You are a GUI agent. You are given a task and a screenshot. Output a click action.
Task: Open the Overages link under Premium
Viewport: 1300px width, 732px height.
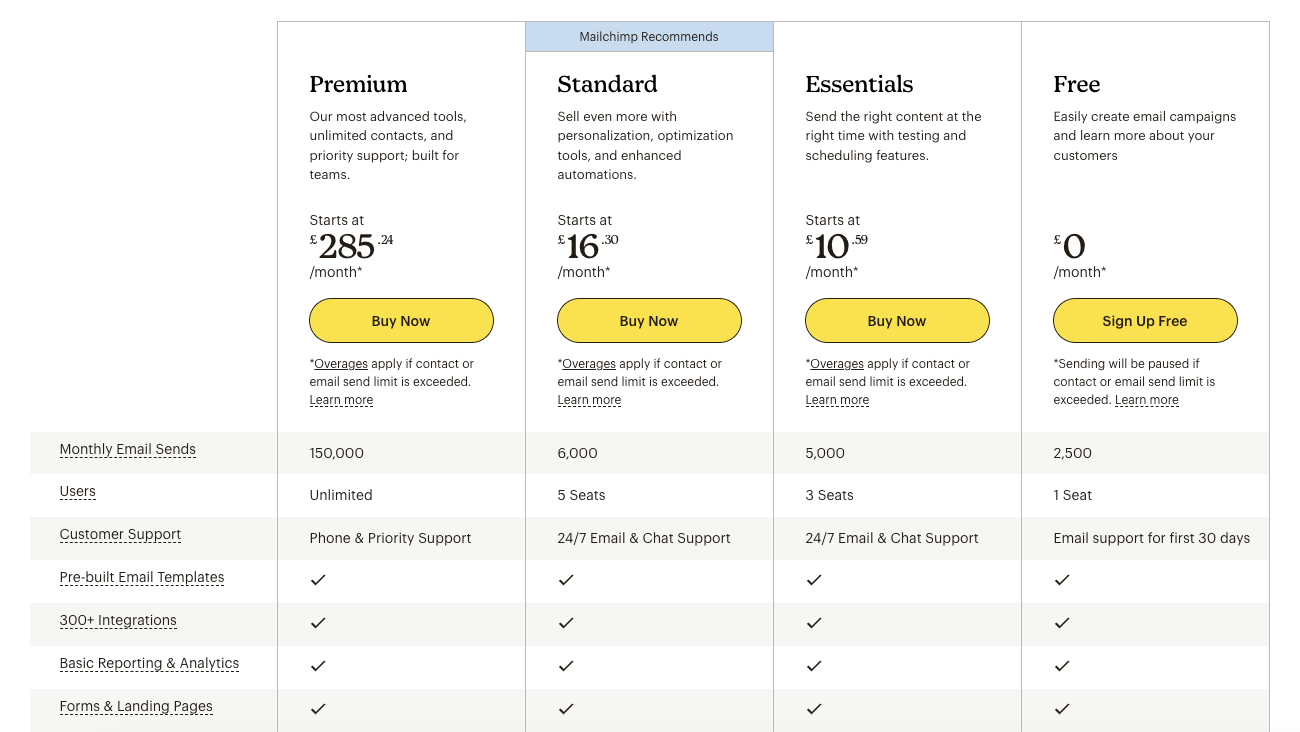click(341, 364)
